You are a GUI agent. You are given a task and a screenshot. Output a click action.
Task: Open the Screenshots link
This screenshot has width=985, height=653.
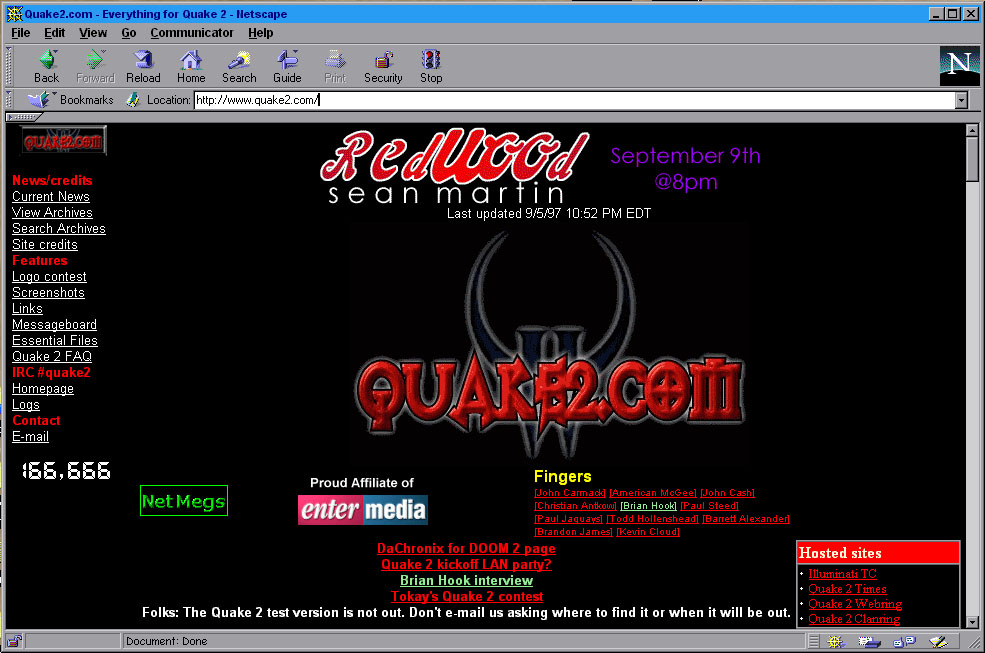(x=48, y=293)
